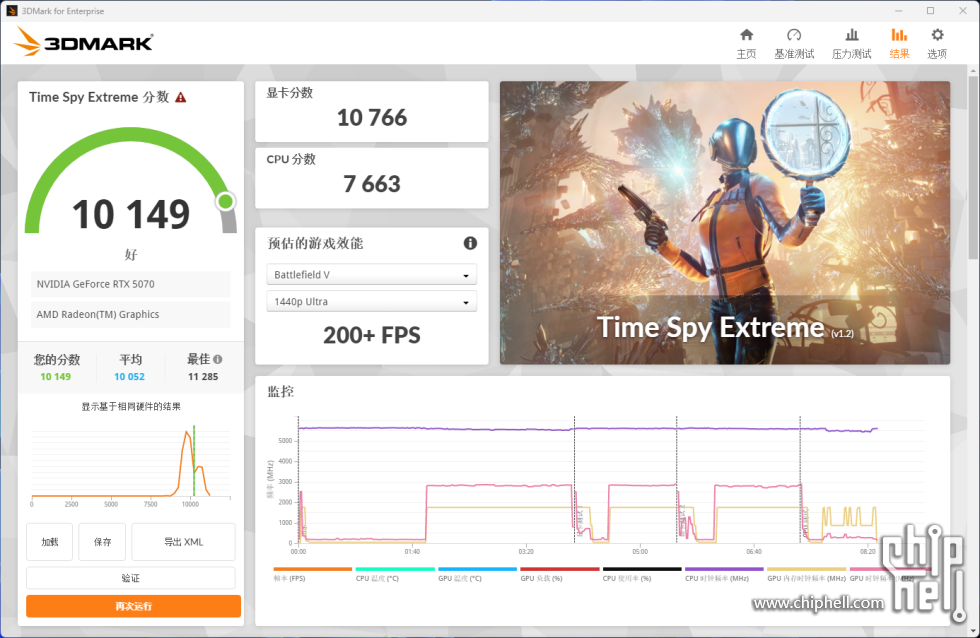Click the info icon beside 最佳

[218, 359]
